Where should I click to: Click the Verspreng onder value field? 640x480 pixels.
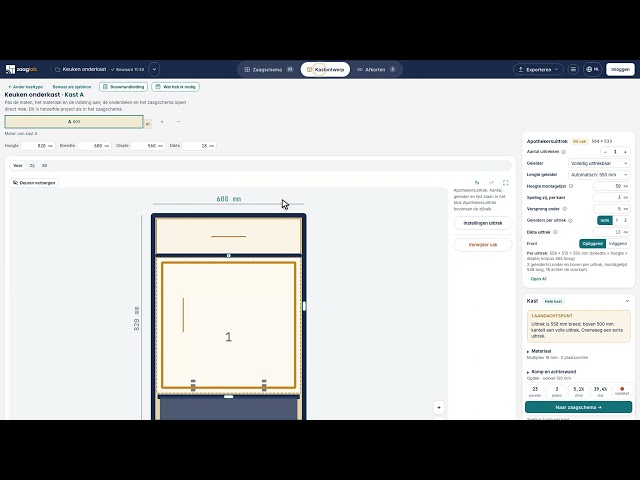pos(611,209)
